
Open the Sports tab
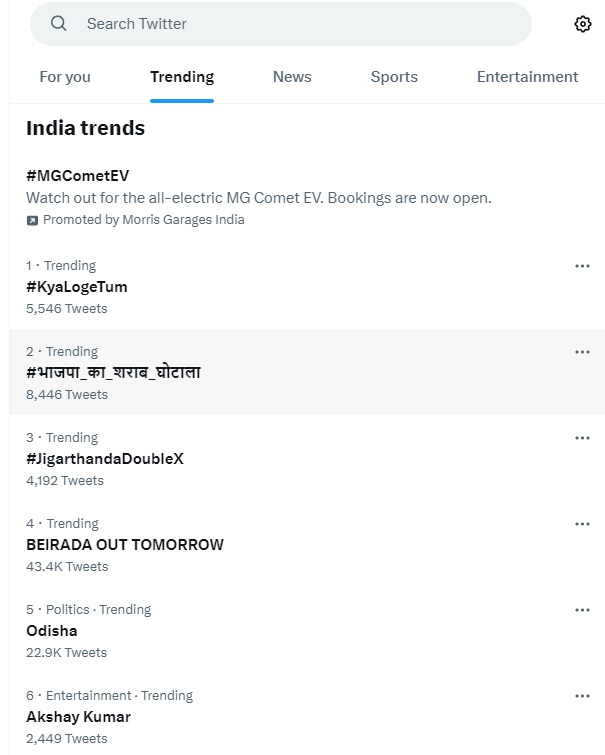pos(394,77)
